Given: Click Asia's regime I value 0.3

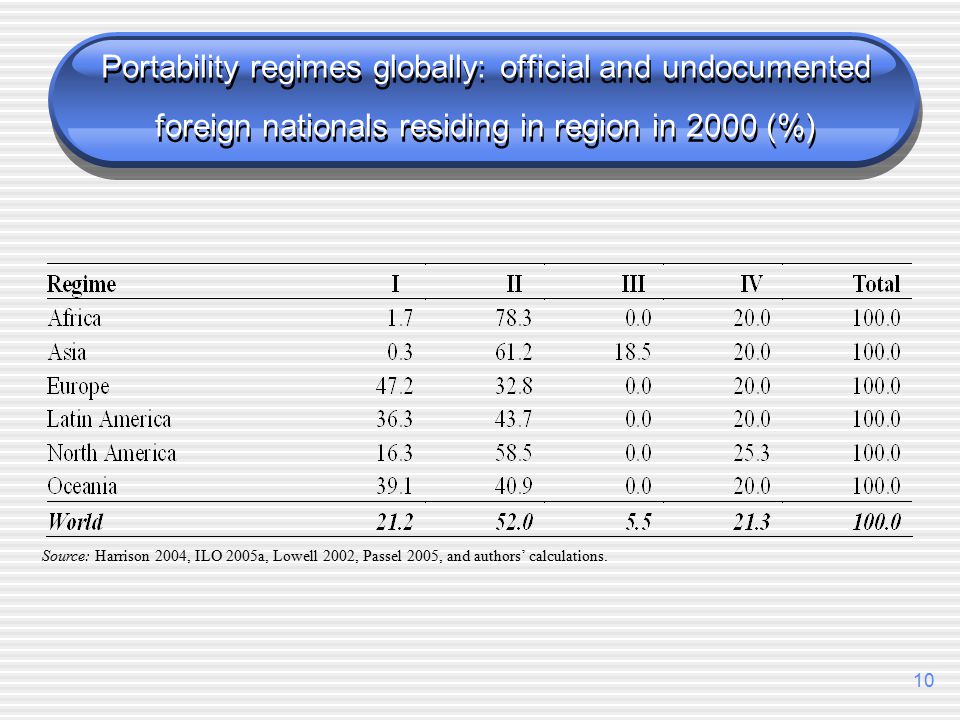Looking at the screenshot, I should click(x=400, y=352).
